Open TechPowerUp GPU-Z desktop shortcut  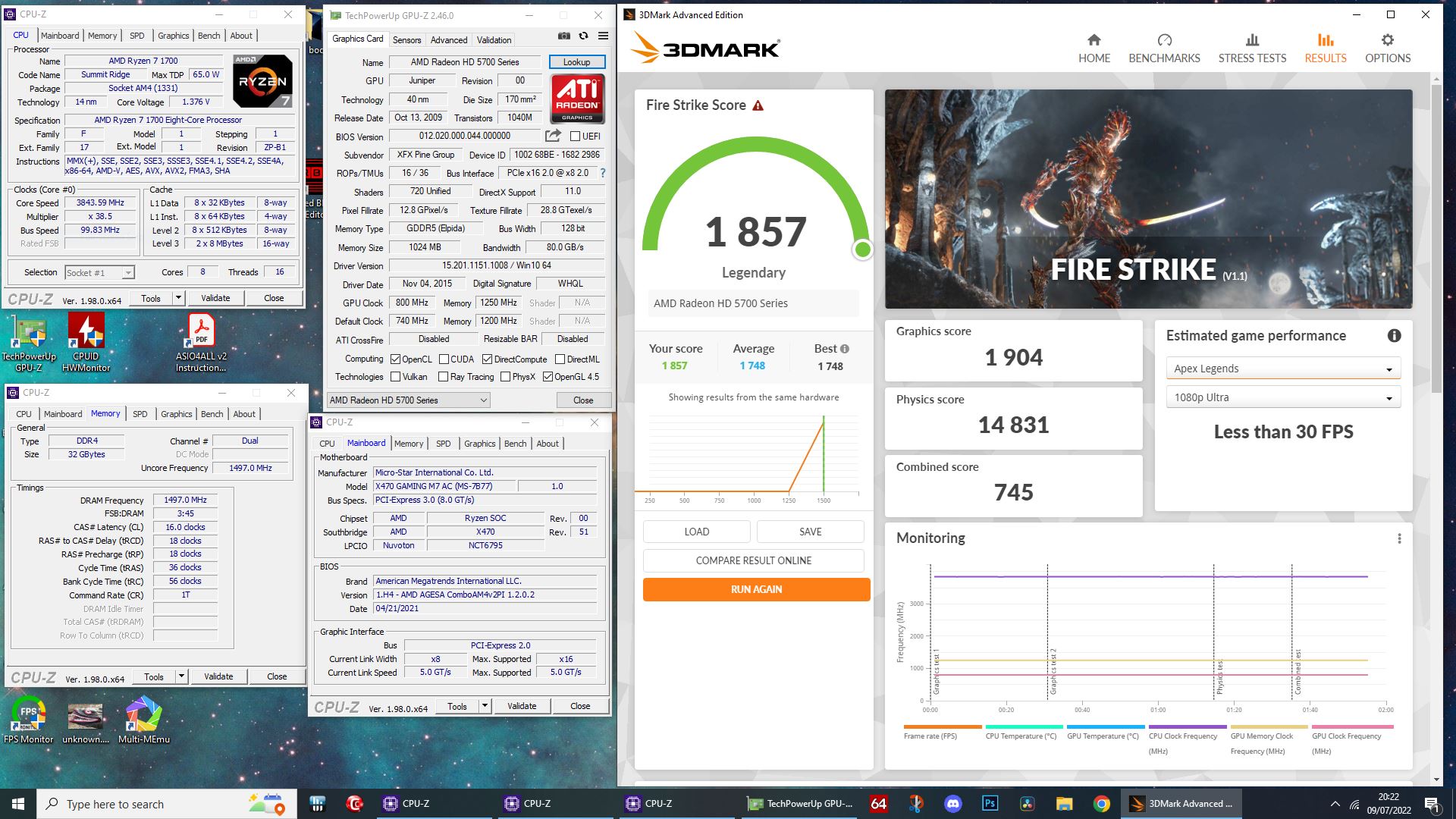pyautogui.click(x=29, y=343)
